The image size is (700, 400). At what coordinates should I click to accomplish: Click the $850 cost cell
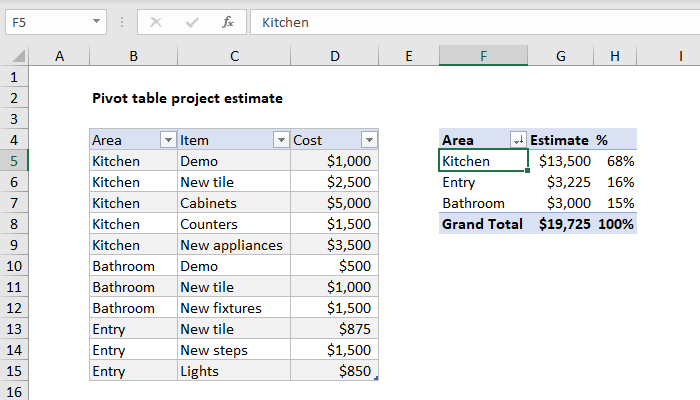click(x=334, y=371)
